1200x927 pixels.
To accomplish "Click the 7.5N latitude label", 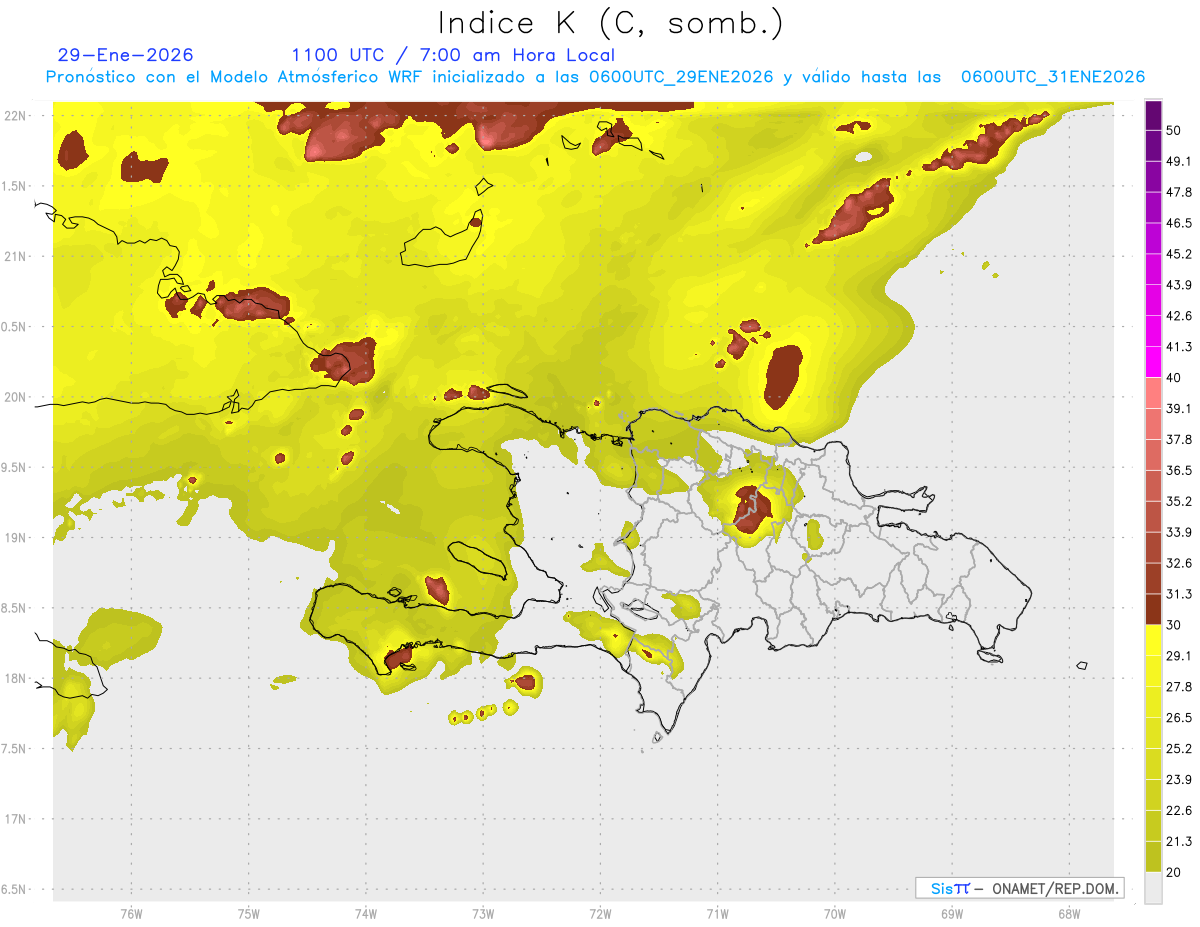I will pyautogui.click(x=15, y=749).
